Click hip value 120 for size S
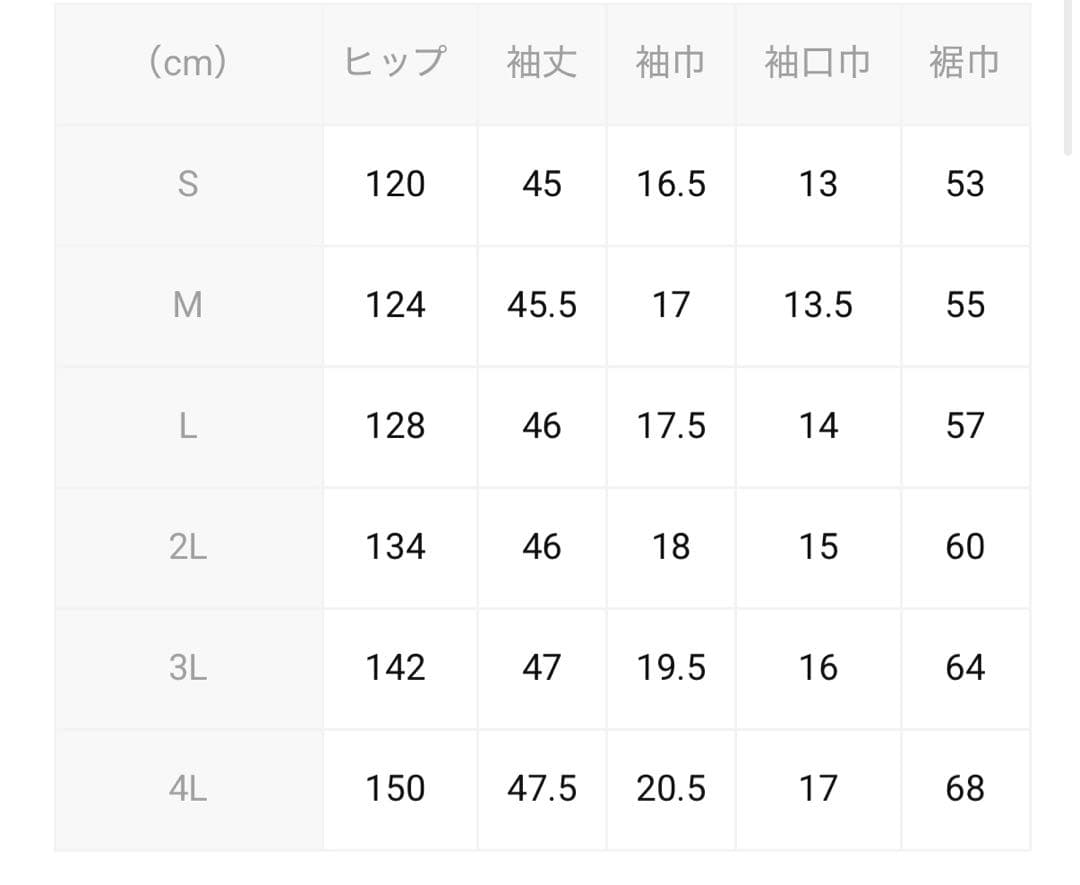 (x=395, y=184)
